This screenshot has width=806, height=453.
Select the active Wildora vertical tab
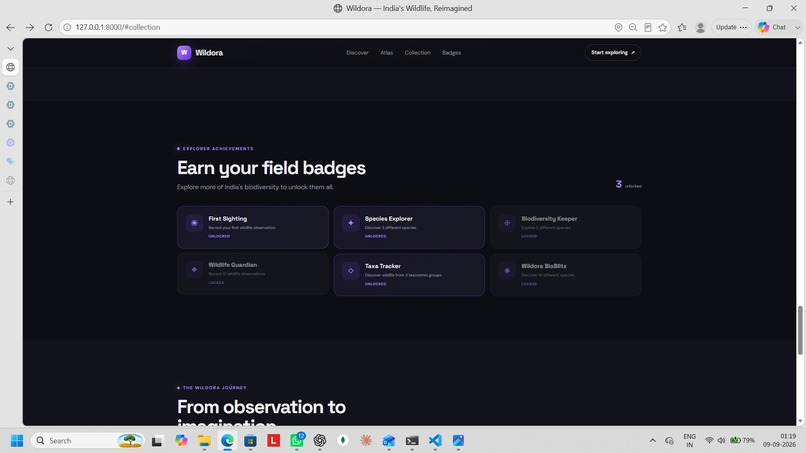[10, 67]
